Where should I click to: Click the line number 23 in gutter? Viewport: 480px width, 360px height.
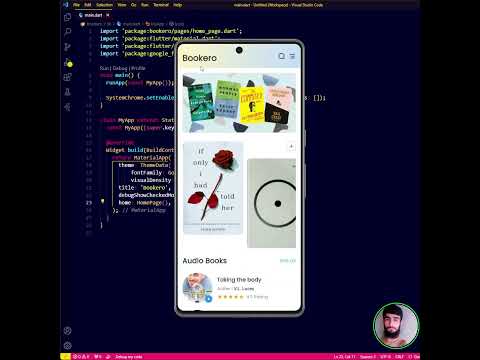89,203
